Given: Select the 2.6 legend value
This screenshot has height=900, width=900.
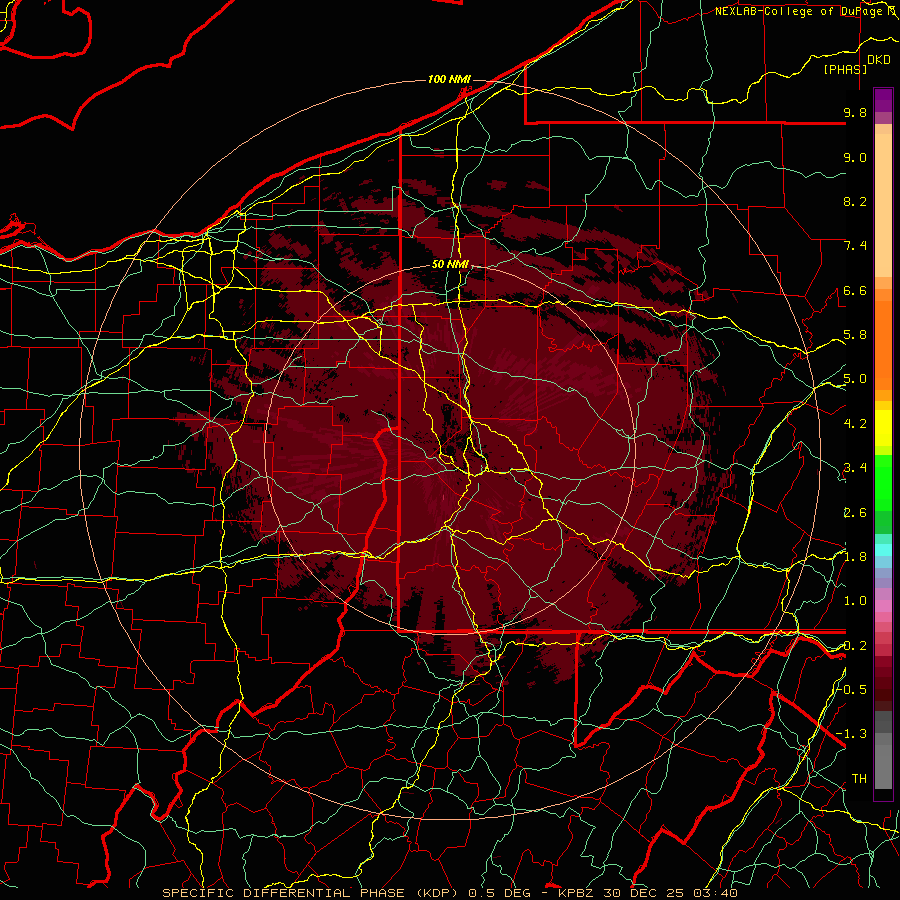Looking at the screenshot, I should point(855,513).
